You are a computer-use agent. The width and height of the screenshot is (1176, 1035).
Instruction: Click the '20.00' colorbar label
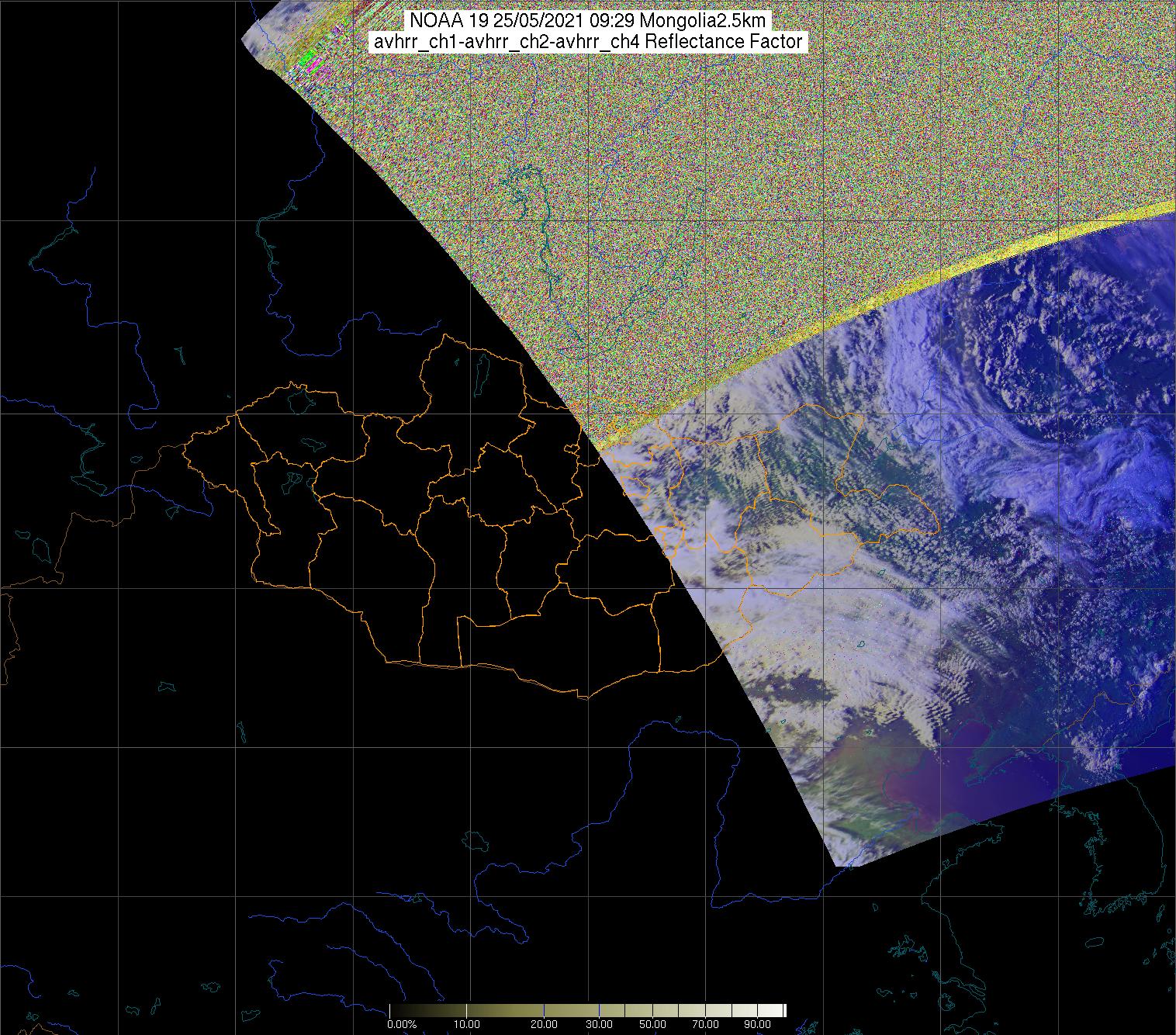pos(545,1025)
